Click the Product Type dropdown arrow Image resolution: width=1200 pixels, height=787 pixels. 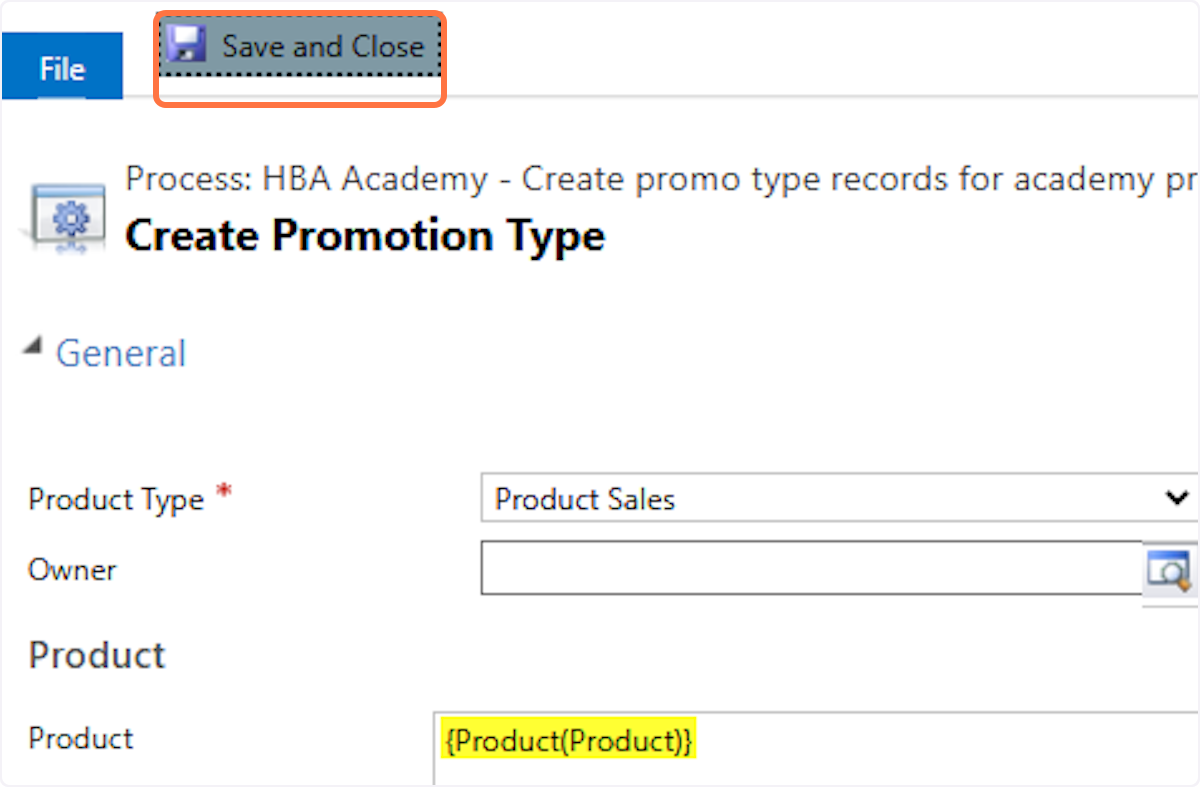[x=1177, y=498]
